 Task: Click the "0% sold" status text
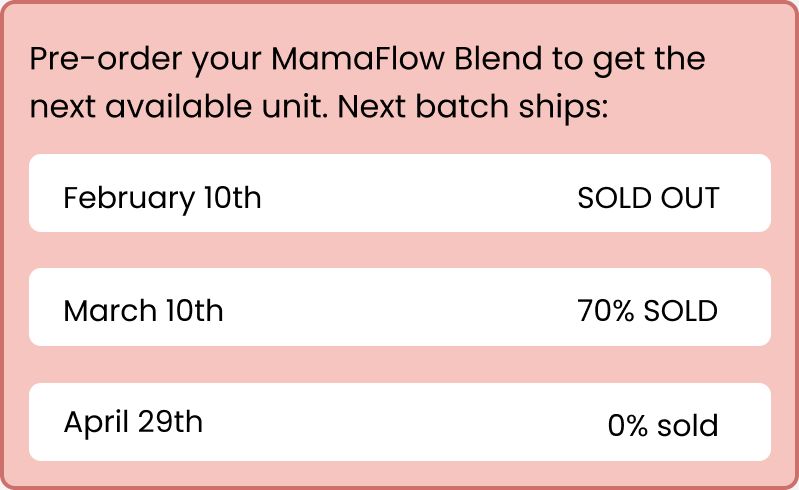click(662, 426)
